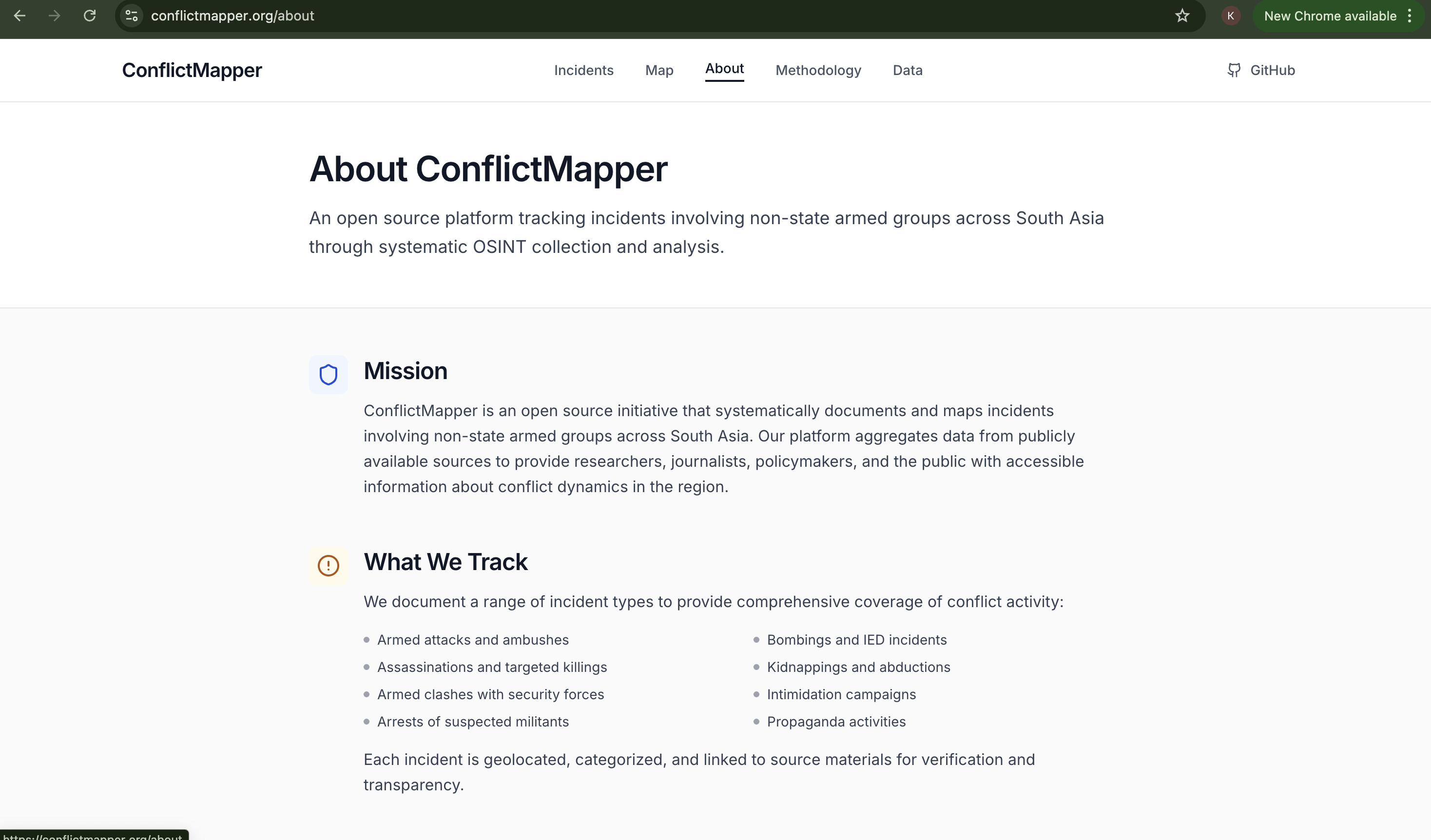Click 'Armed clashes with security forces' item

491,695
